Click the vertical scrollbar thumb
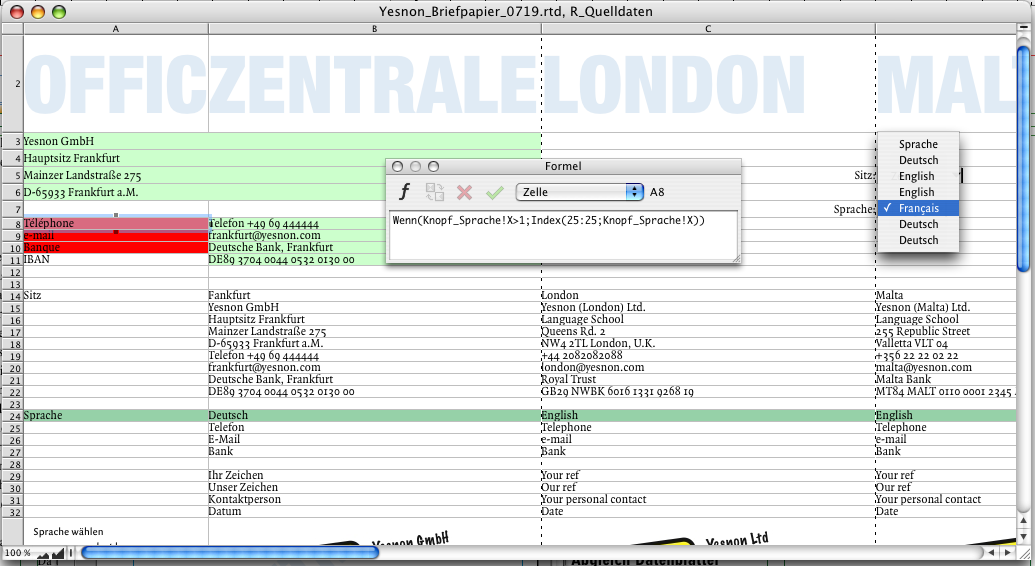This screenshot has height=566, width=1035. pyautogui.click(x=1025, y=160)
